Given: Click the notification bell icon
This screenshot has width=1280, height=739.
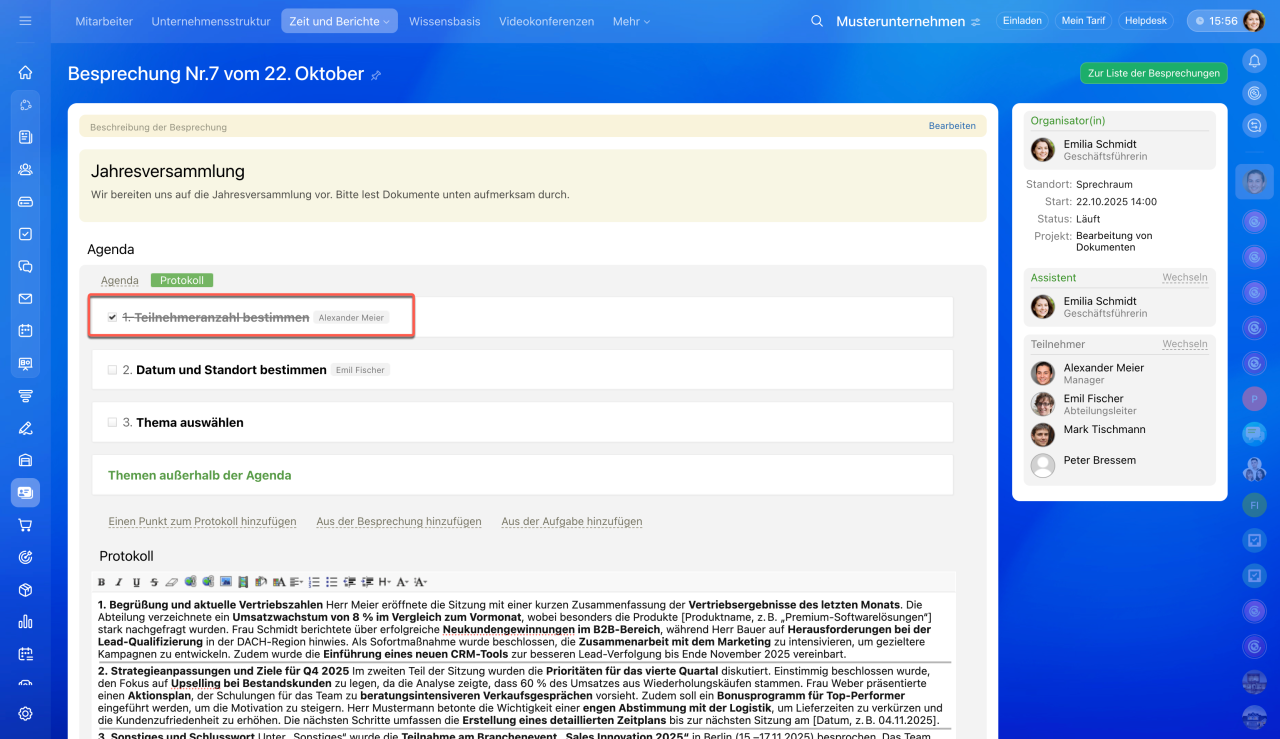Looking at the screenshot, I should coord(1254,61).
